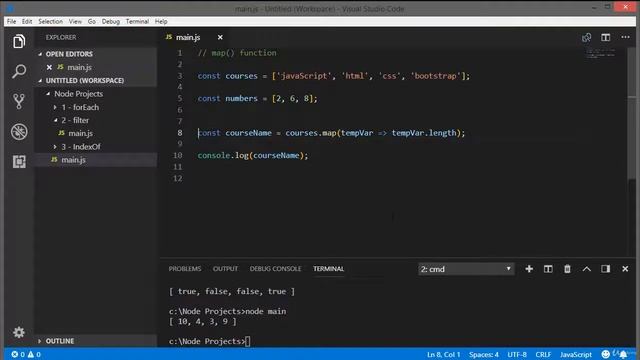Viewport: 640px width, 360px height.
Task: Move the panel to the right
Action: pos(606,269)
